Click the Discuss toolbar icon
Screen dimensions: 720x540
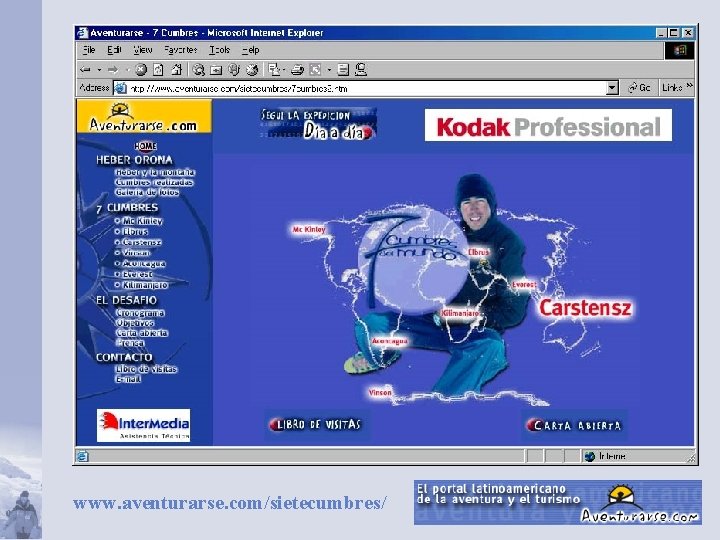[343, 70]
